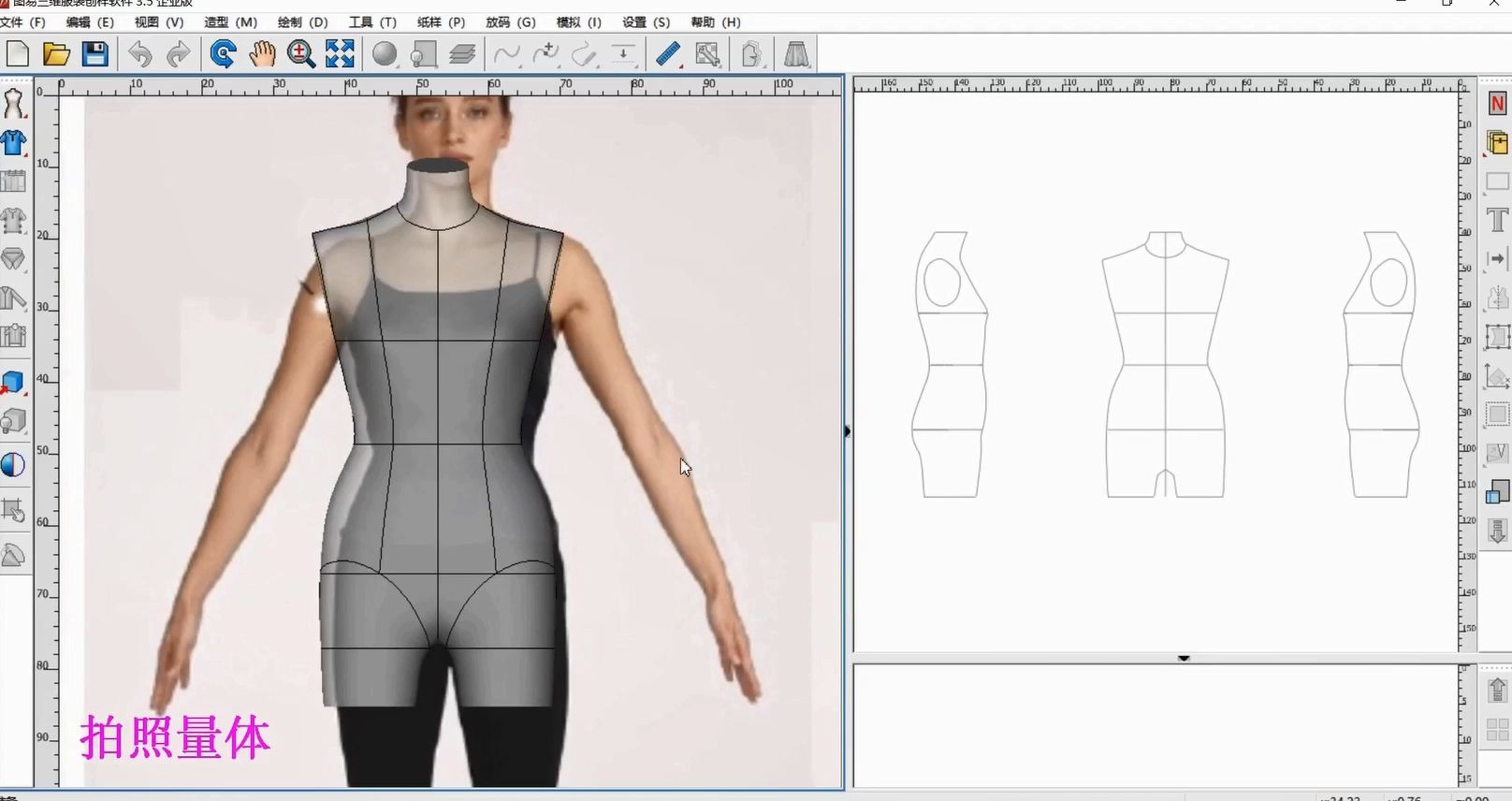Open the 视图 (V) menu
The width and height of the screenshot is (1512, 801).
[x=159, y=22]
